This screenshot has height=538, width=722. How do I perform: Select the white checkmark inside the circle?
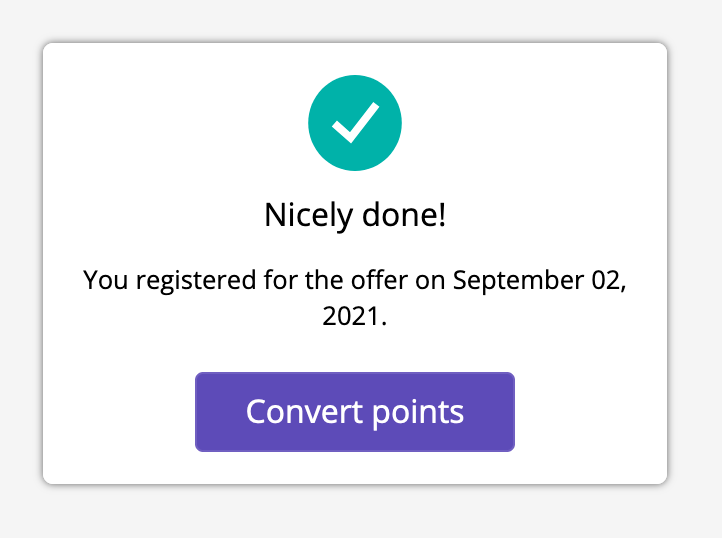pyautogui.click(x=355, y=123)
